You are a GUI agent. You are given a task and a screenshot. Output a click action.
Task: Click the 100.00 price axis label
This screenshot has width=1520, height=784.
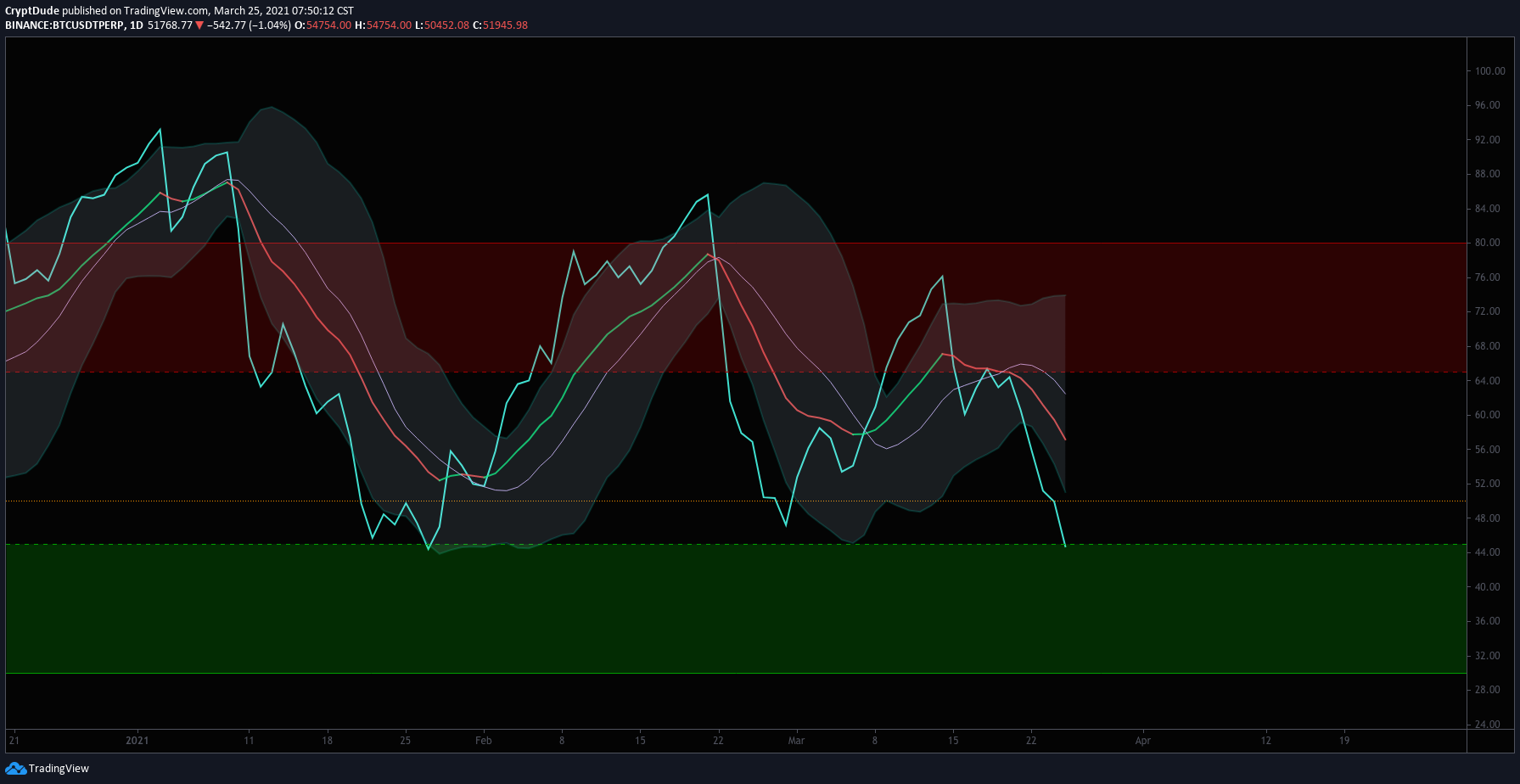point(1490,71)
